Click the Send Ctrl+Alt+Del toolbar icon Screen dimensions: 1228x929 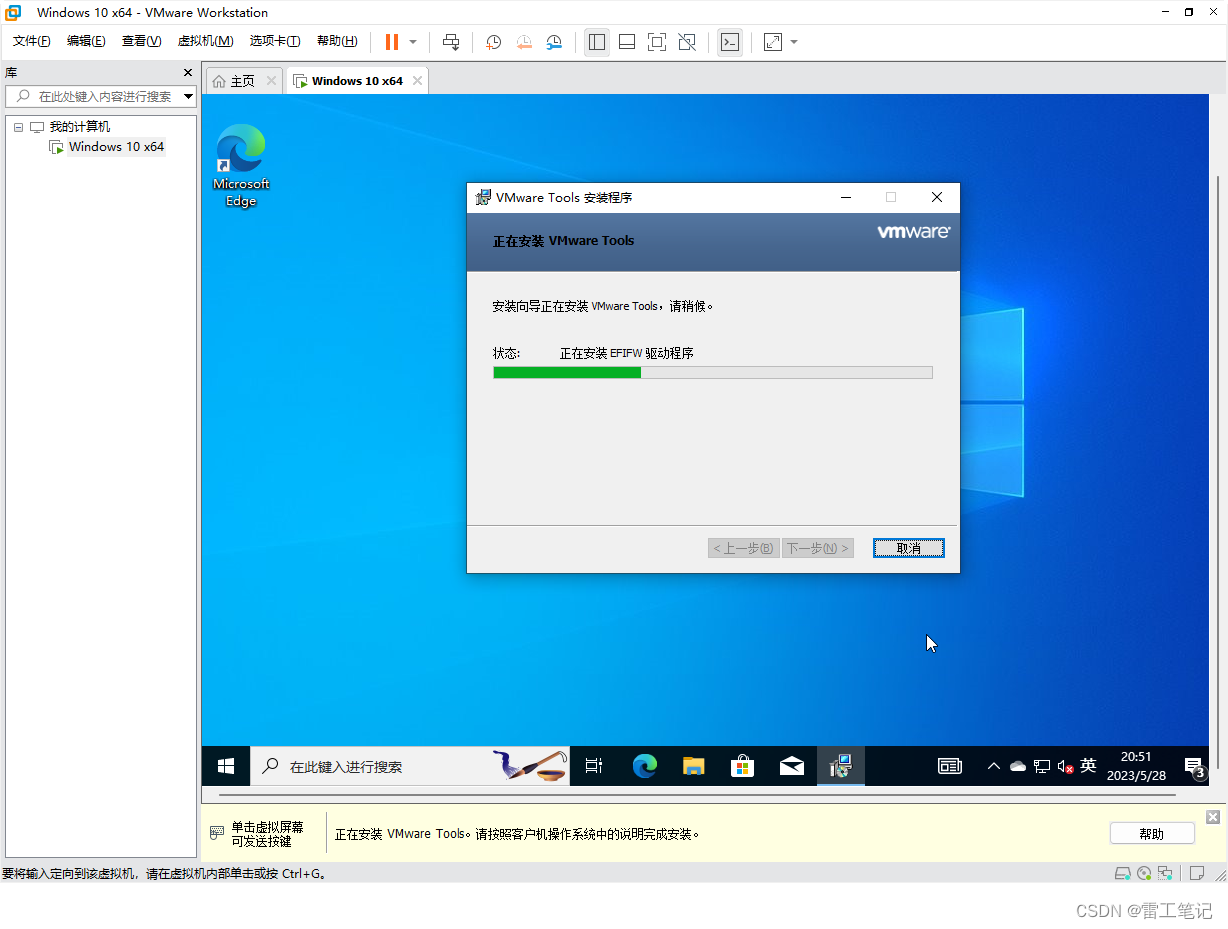click(x=451, y=42)
